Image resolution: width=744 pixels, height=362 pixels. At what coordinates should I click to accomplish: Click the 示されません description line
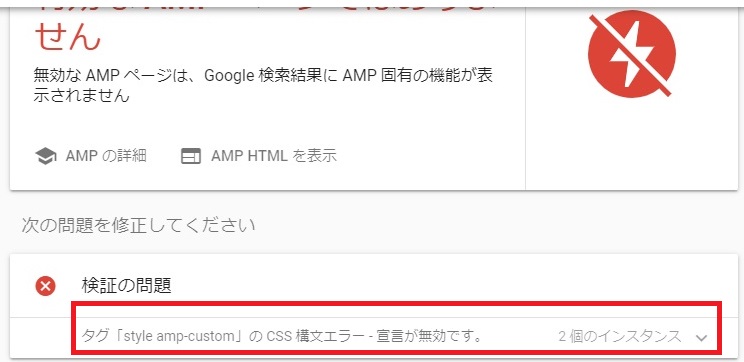[x=82, y=96]
